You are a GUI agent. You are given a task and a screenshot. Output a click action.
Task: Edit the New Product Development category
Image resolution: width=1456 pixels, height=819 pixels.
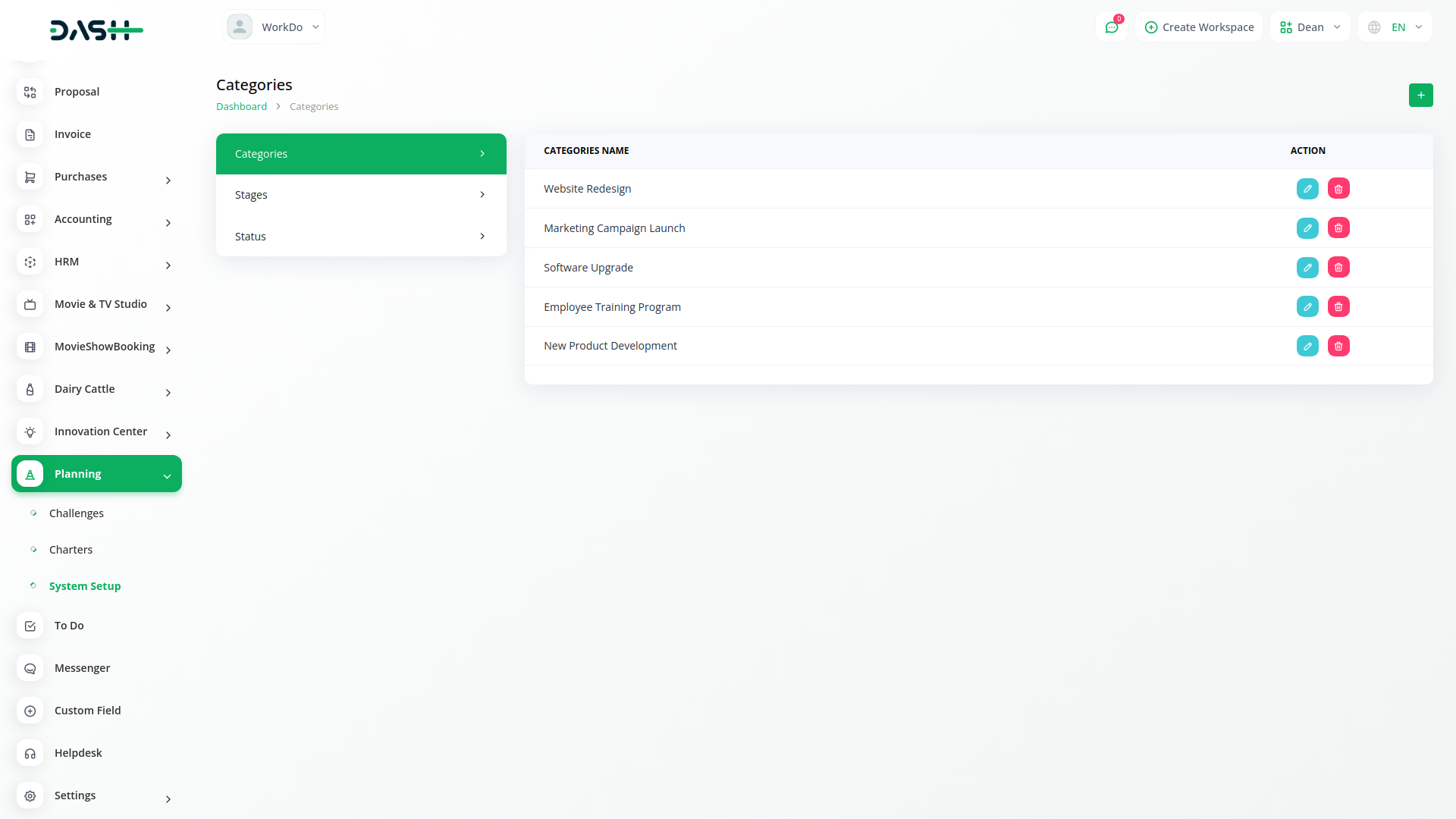coord(1307,347)
